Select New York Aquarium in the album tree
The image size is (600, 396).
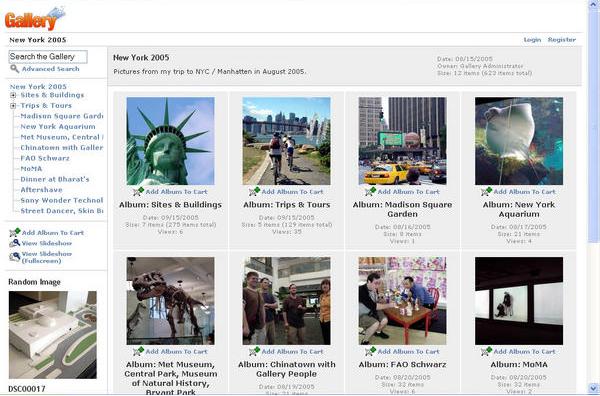(58, 127)
